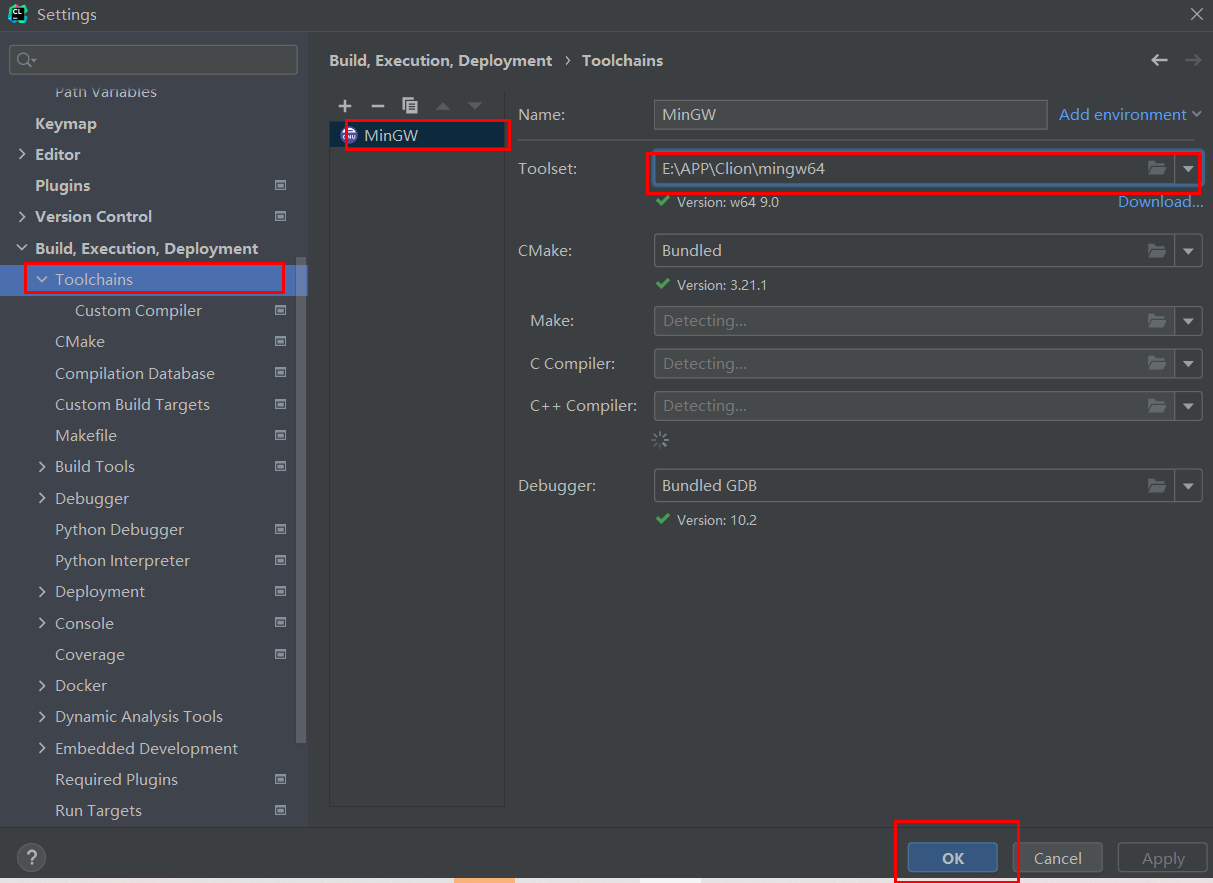Browse folder for C++ Compiler path

(1157, 405)
